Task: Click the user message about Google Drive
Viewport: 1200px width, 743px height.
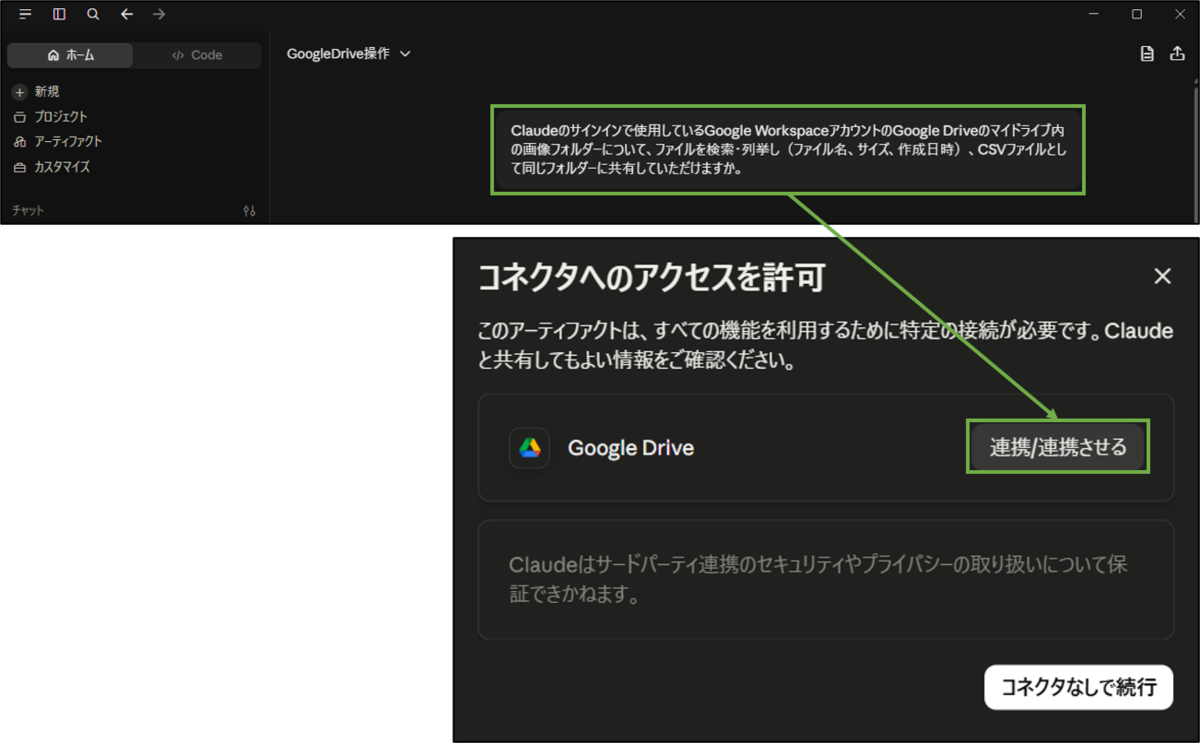Action: (x=788, y=150)
